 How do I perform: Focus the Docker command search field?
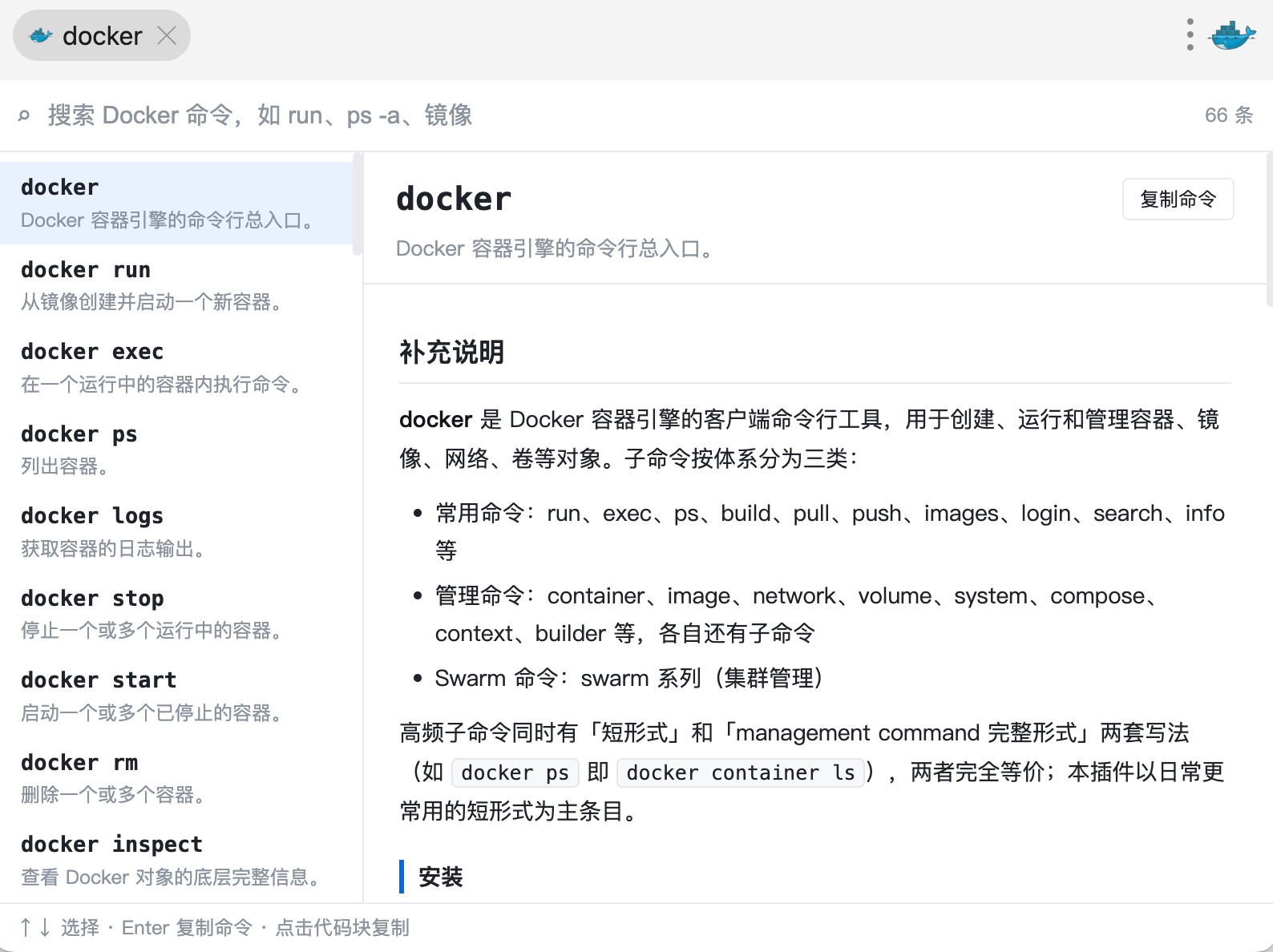(x=617, y=115)
